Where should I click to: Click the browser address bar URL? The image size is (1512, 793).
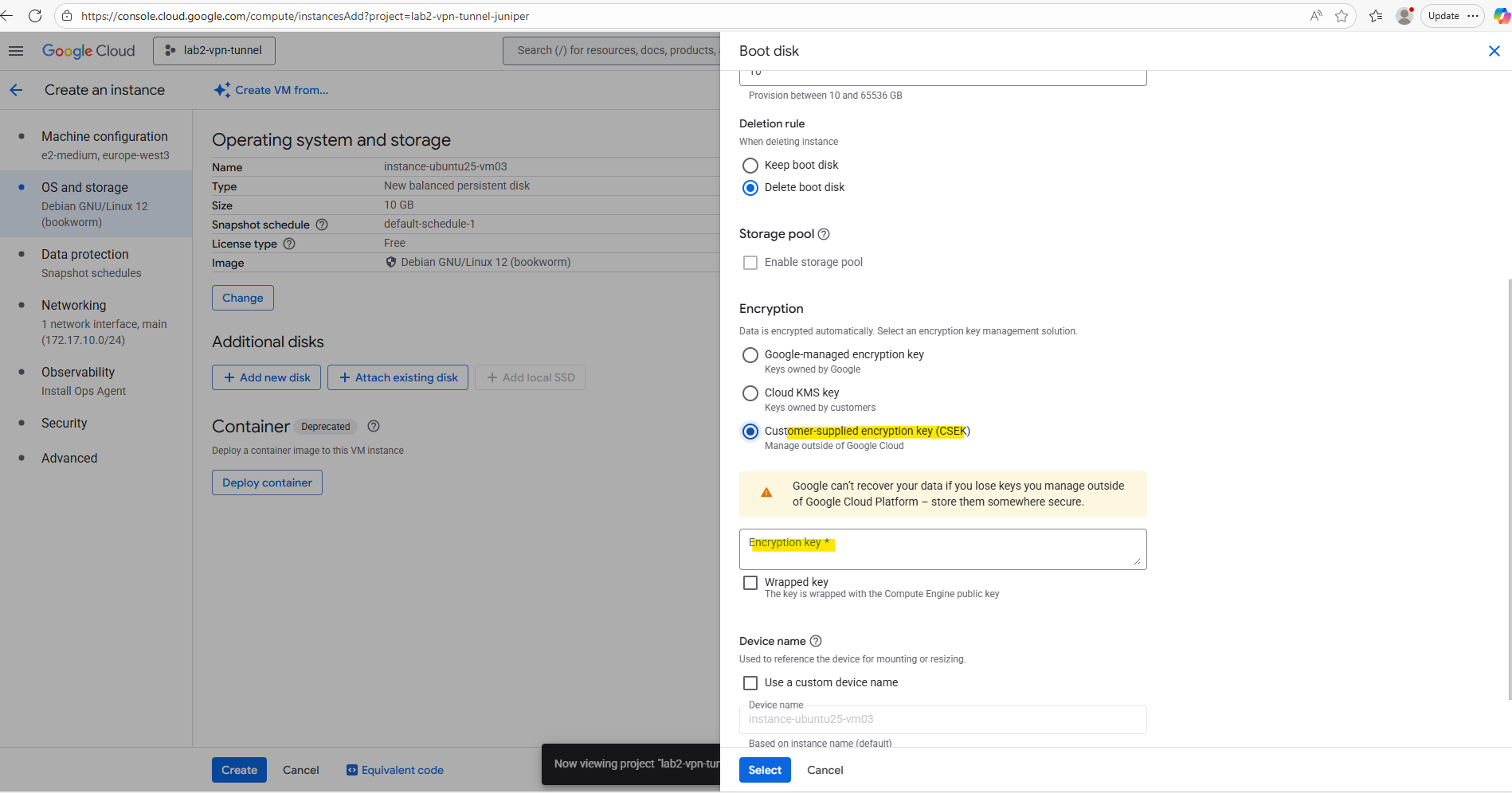305,16
